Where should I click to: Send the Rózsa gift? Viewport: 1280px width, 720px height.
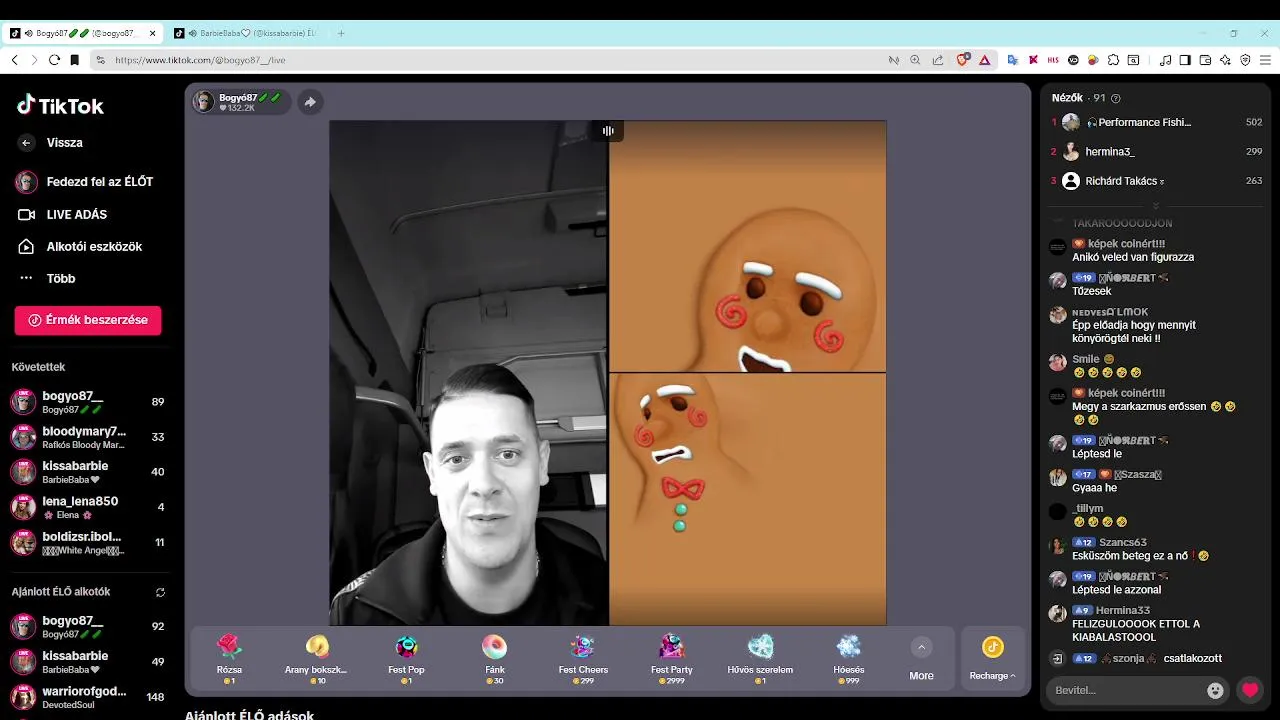(x=230, y=657)
